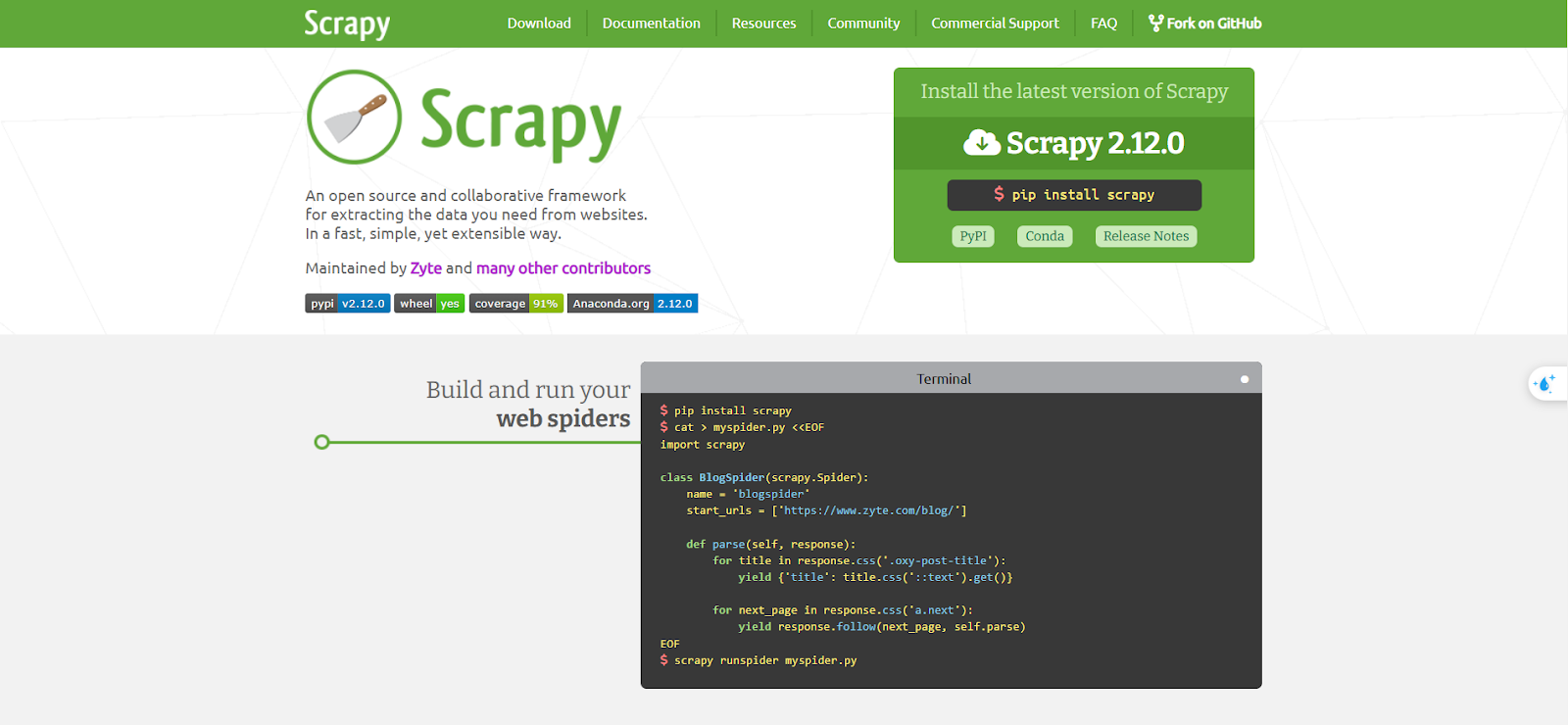Click the 'scrapy runspider myspider.py' terminal line

759,660
